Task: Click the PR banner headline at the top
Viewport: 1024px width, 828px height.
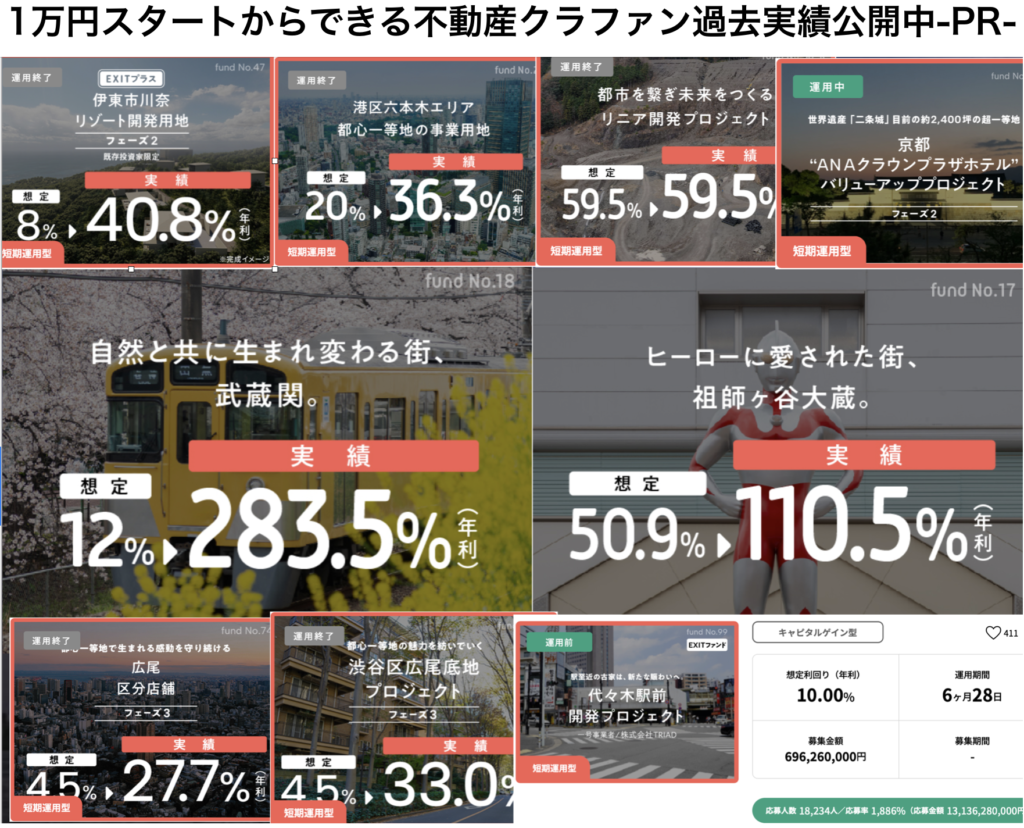Action: (512, 22)
